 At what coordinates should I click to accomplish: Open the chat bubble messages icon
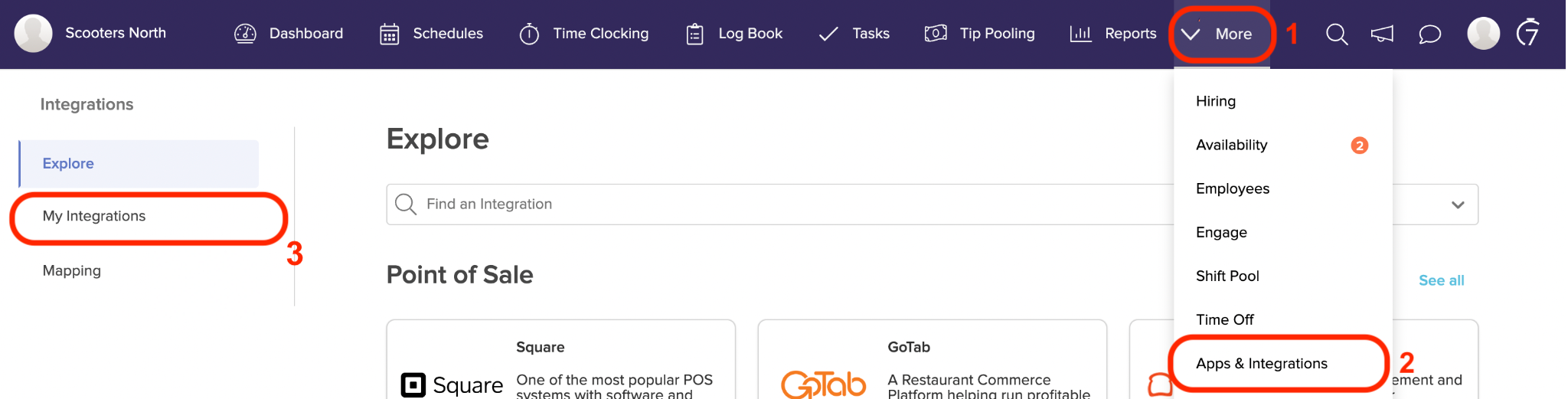1429,34
